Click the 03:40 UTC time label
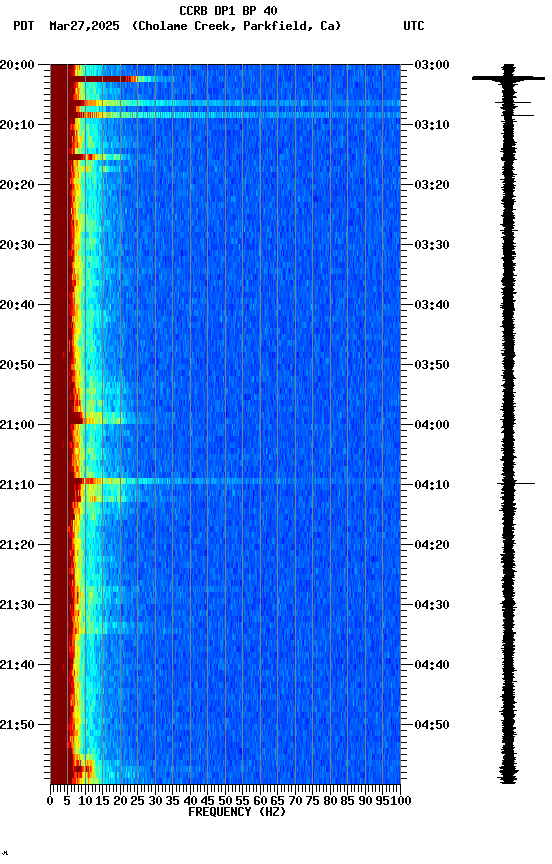 pos(432,305)
